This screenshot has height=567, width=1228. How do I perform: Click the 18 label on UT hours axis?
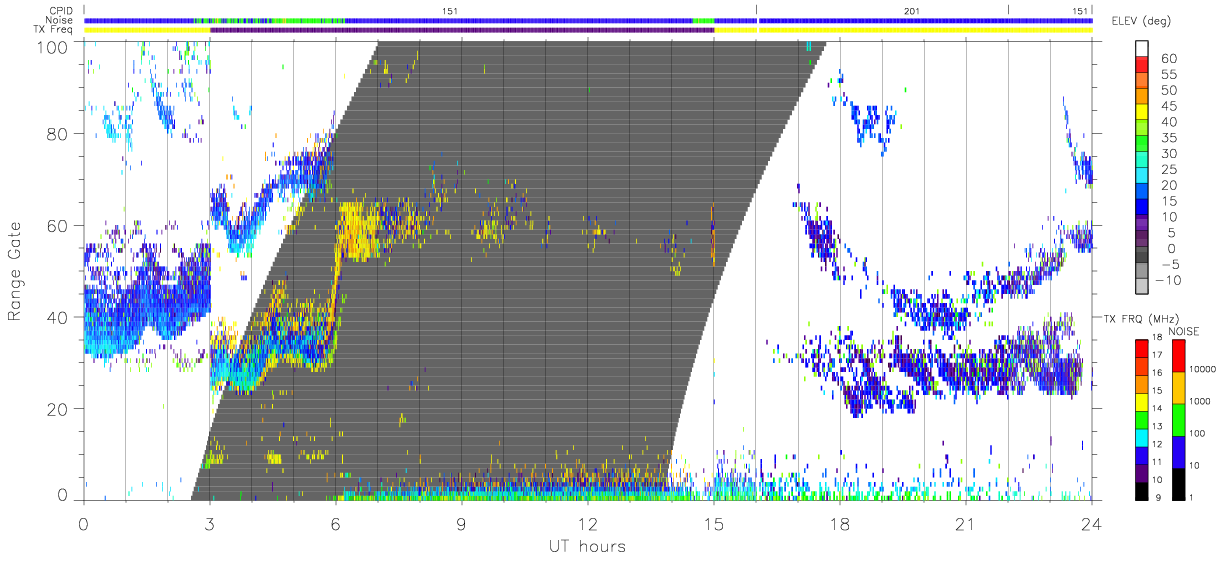(839, 523)
